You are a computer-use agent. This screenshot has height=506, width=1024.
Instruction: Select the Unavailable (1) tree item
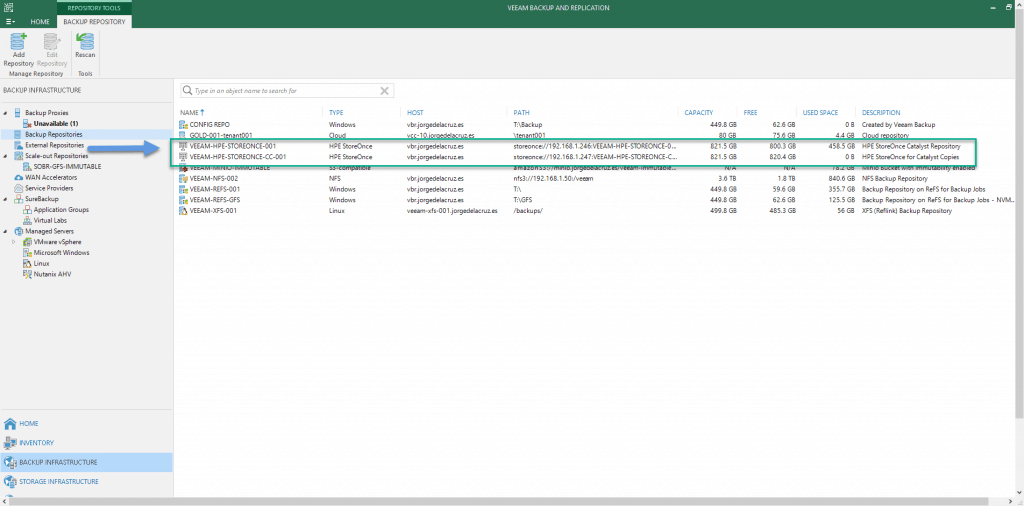pyautogui.click(x=56, y=123)
